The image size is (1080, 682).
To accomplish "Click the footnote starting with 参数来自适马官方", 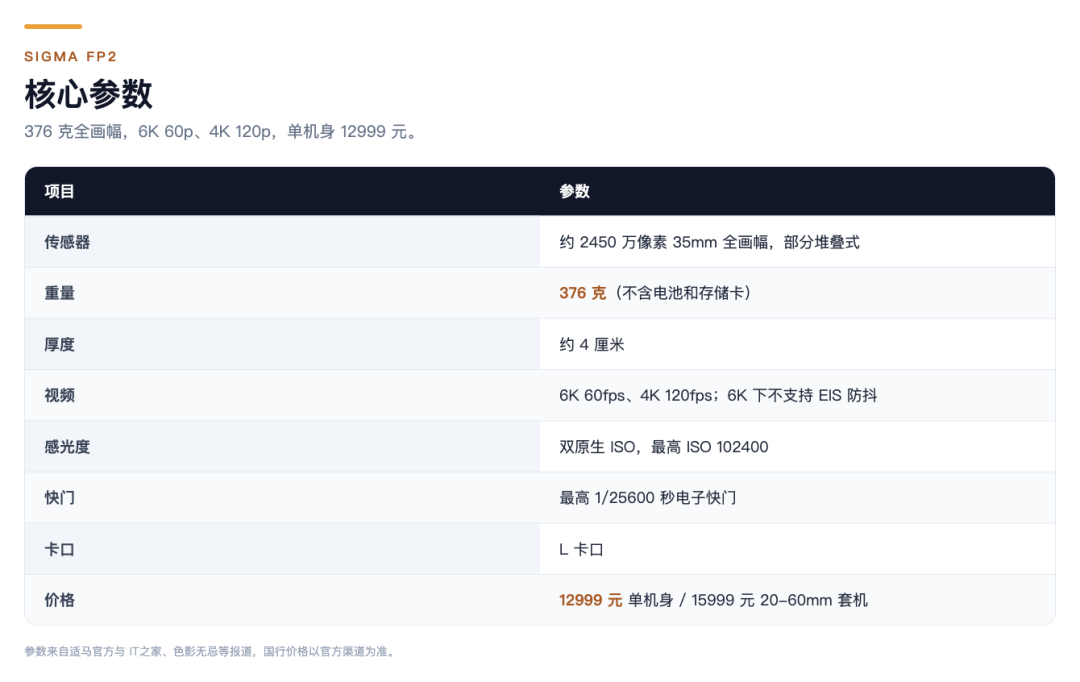I will (x=211, y=652).
